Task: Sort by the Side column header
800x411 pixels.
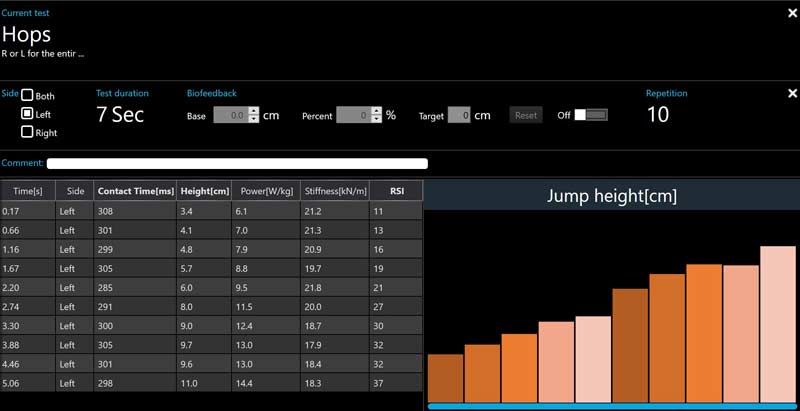Action: tap(74, 191)
